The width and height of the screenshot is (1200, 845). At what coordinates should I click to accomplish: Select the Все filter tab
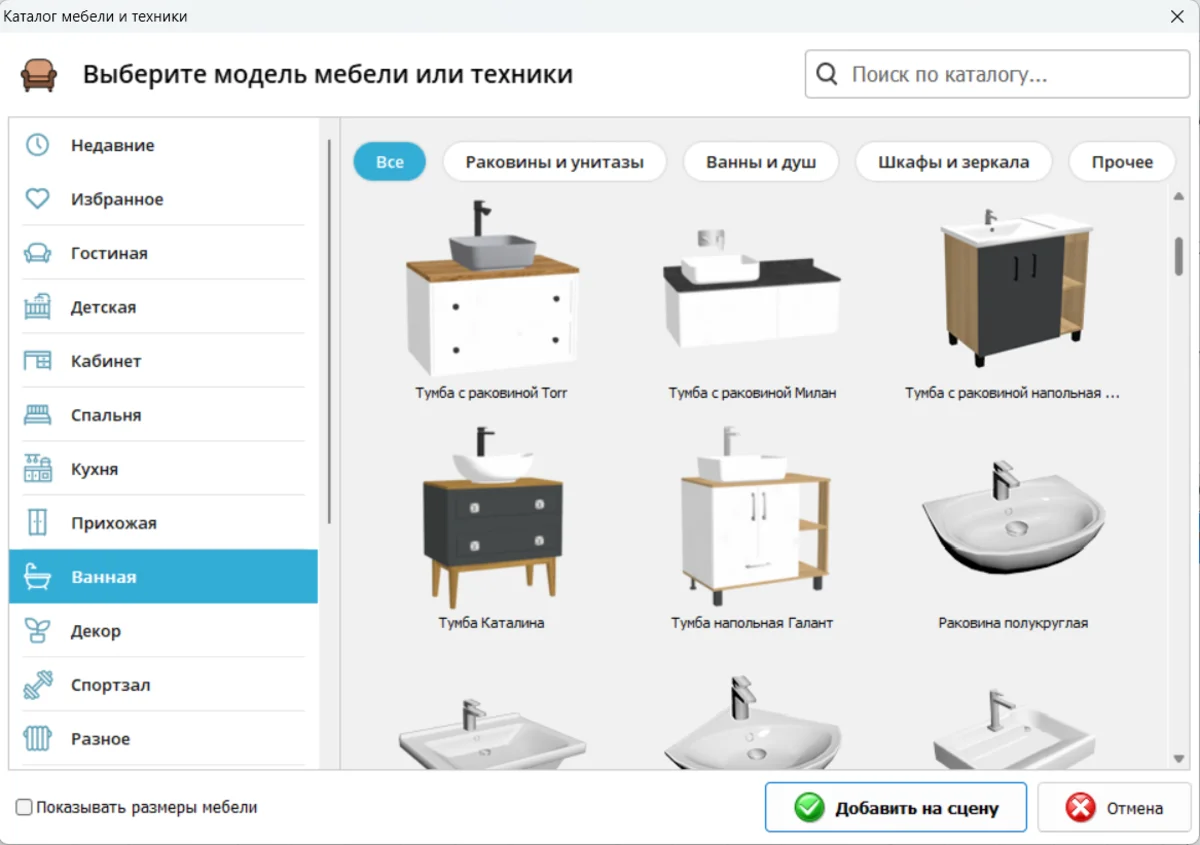coord(390,162)
